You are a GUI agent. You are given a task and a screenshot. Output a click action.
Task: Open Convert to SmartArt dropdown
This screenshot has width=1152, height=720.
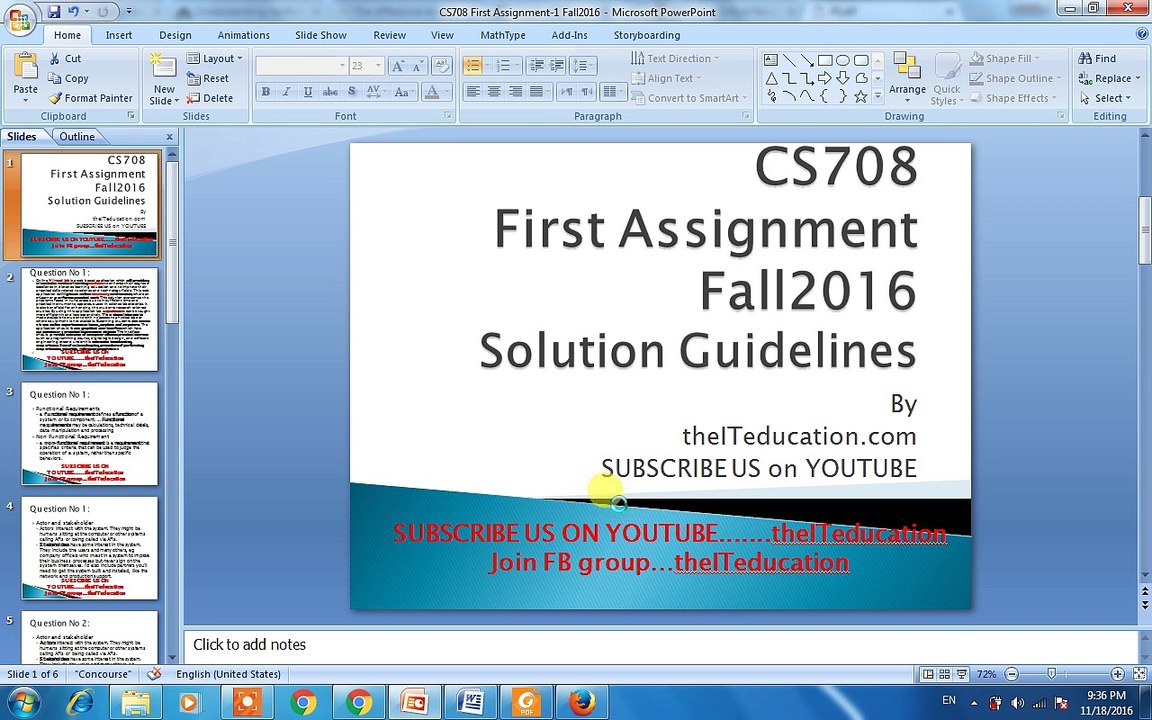pos(689,98)
